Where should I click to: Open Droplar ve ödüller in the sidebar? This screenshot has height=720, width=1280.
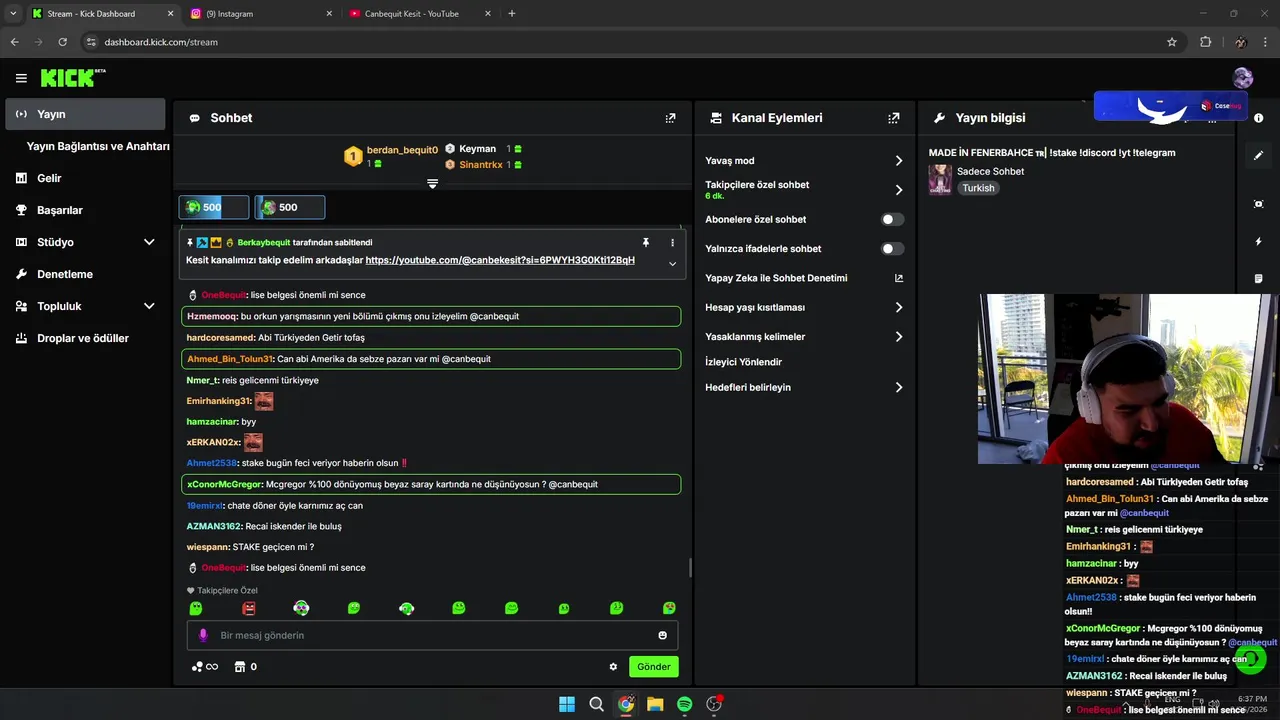click(x=85, y=338)
